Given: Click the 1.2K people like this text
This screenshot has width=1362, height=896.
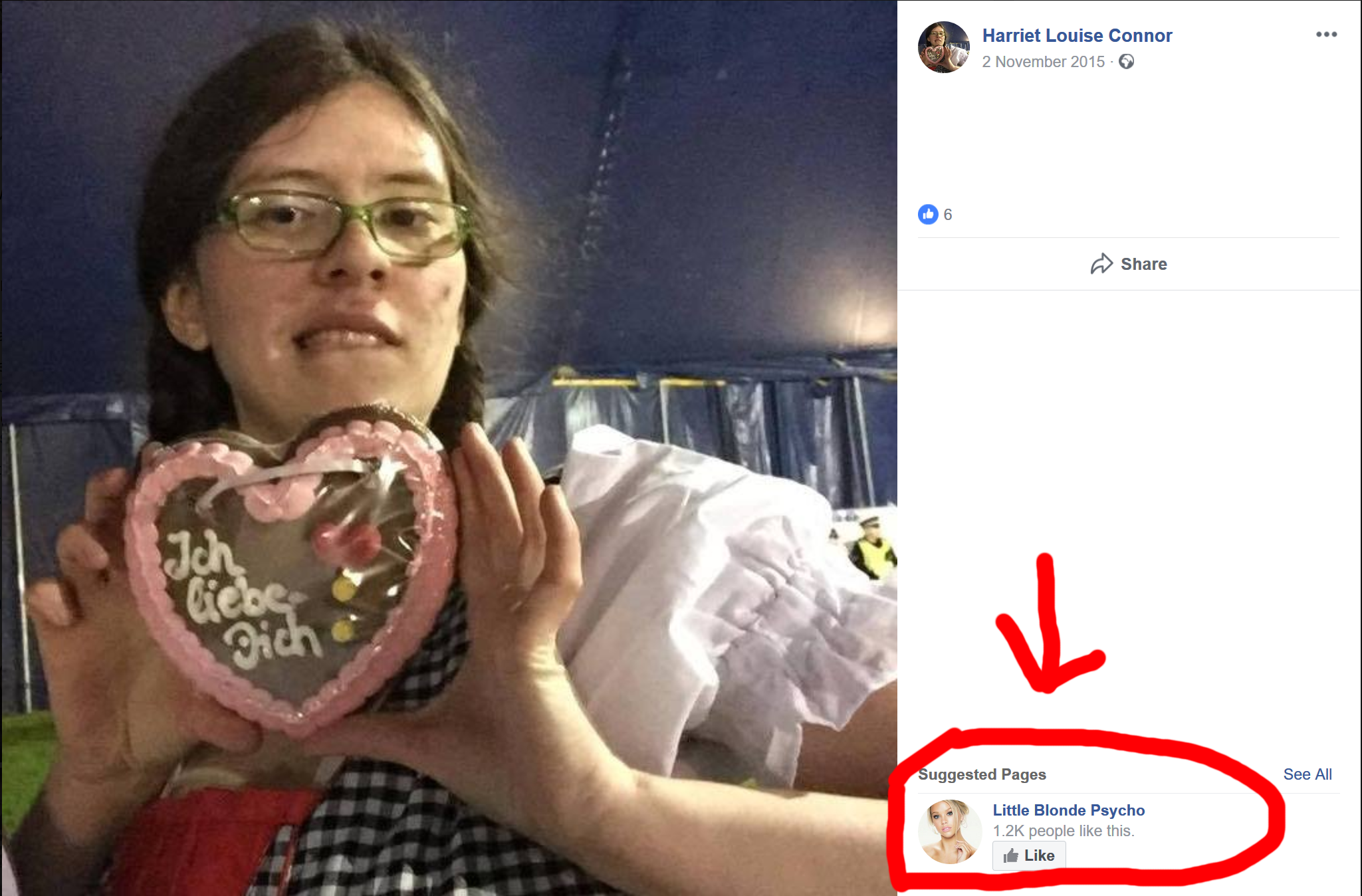Looking at the screenshot, I should pyautogui.click(x=1063, y=831).
